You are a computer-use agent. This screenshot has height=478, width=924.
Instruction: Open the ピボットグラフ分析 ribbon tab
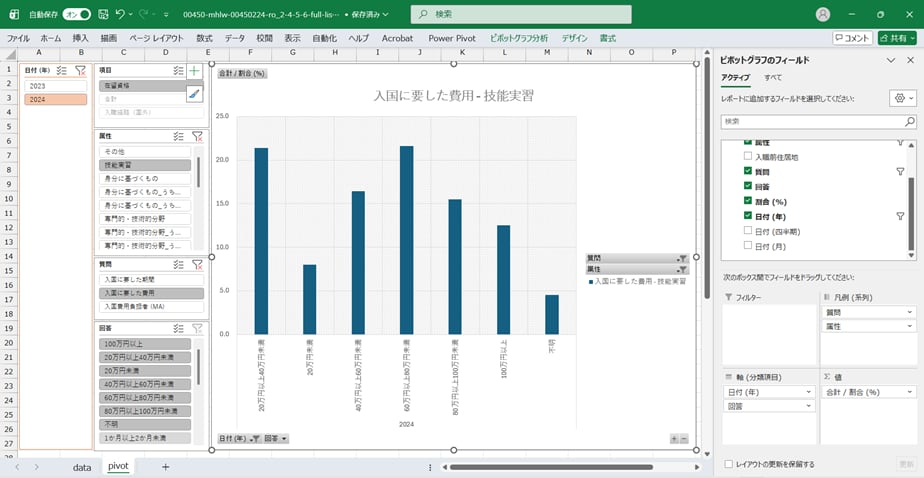(519, 37)
